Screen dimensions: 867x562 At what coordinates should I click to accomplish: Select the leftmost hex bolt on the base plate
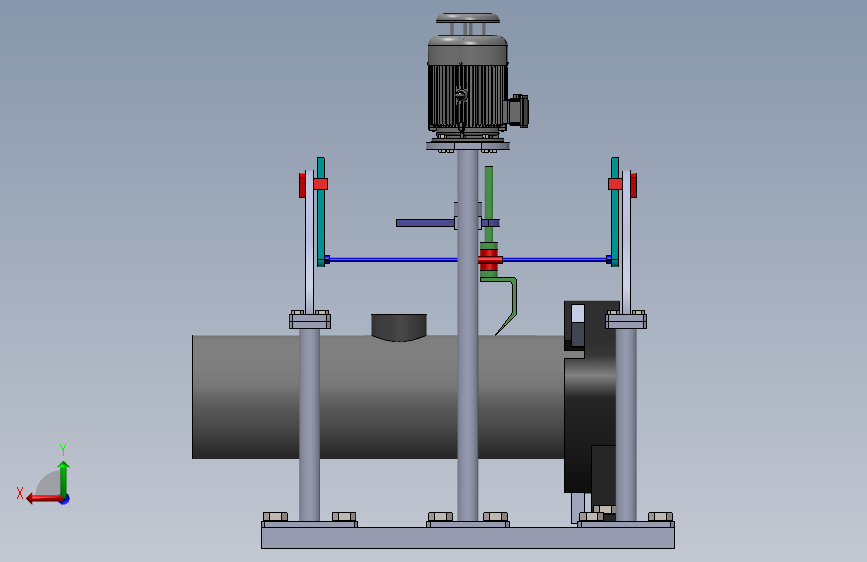[x=275, y=517]
